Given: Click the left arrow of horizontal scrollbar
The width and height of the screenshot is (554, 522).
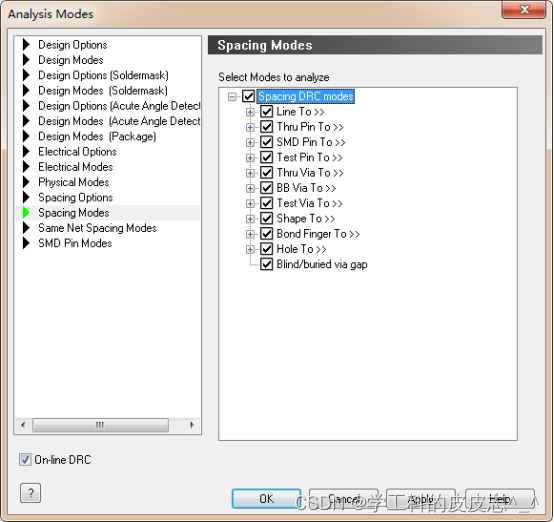Looking at the screenshot, I should tap(23, 424).
